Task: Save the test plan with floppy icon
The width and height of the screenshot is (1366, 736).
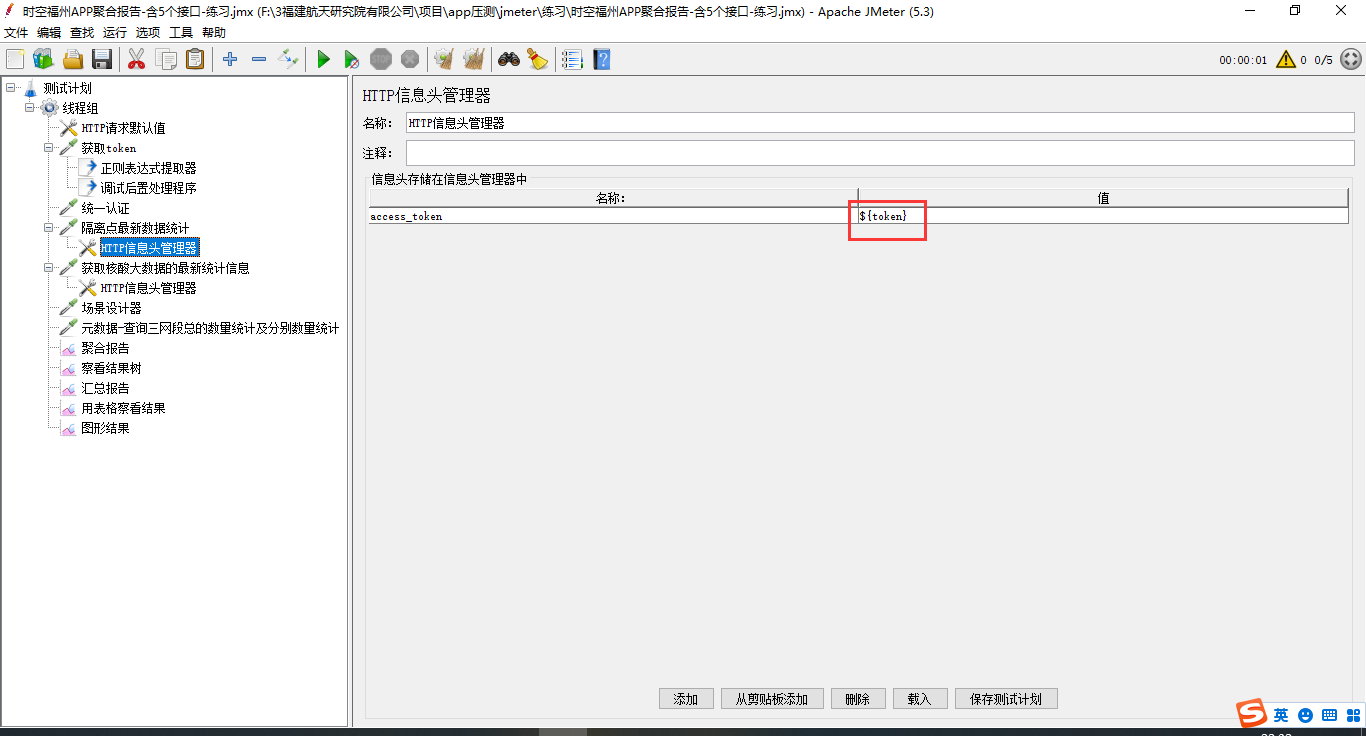Action: (102, 60)
